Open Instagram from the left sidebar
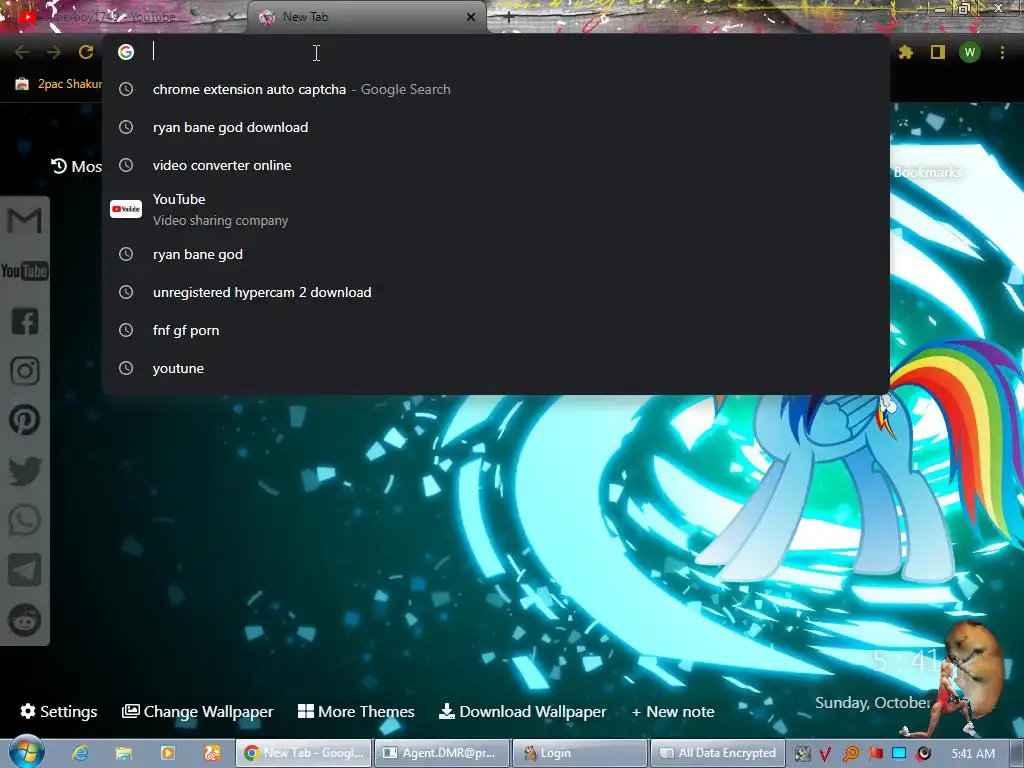The width and height of the screenshot is (1024, 768). 25,371
